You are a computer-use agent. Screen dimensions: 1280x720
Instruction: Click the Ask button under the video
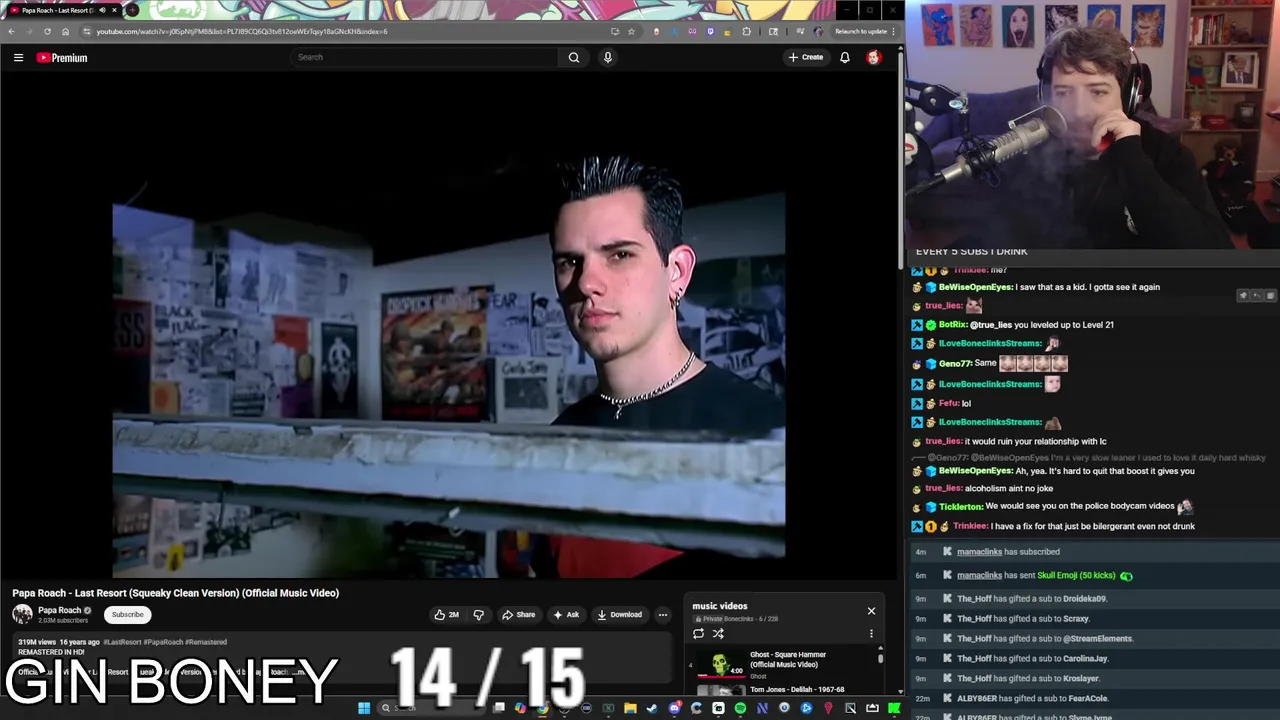(x=566, y=615)
